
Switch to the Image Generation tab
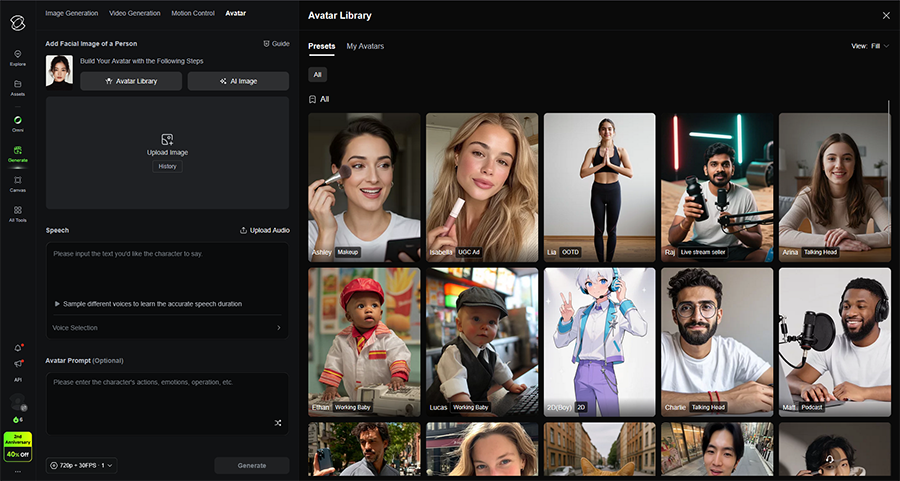[72, 13]
